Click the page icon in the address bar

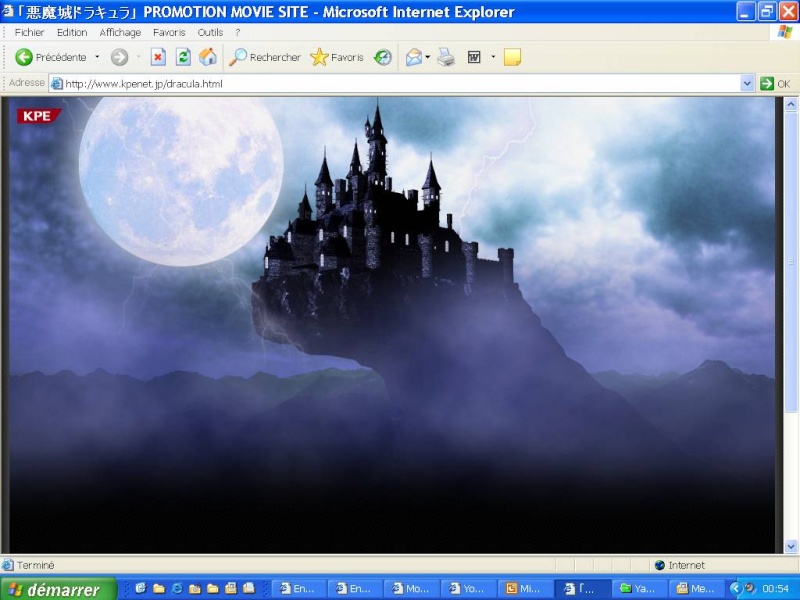pos(57,84)
